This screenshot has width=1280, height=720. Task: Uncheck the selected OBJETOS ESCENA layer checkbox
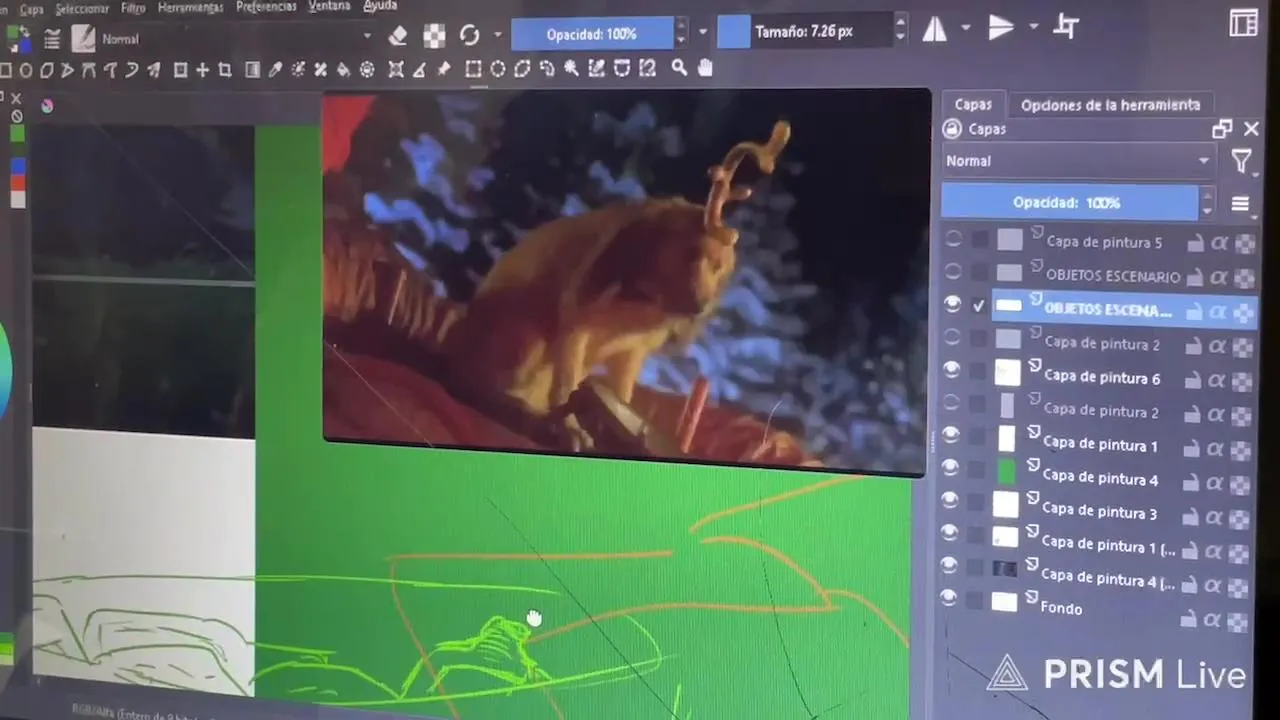(x=978, y=306)
